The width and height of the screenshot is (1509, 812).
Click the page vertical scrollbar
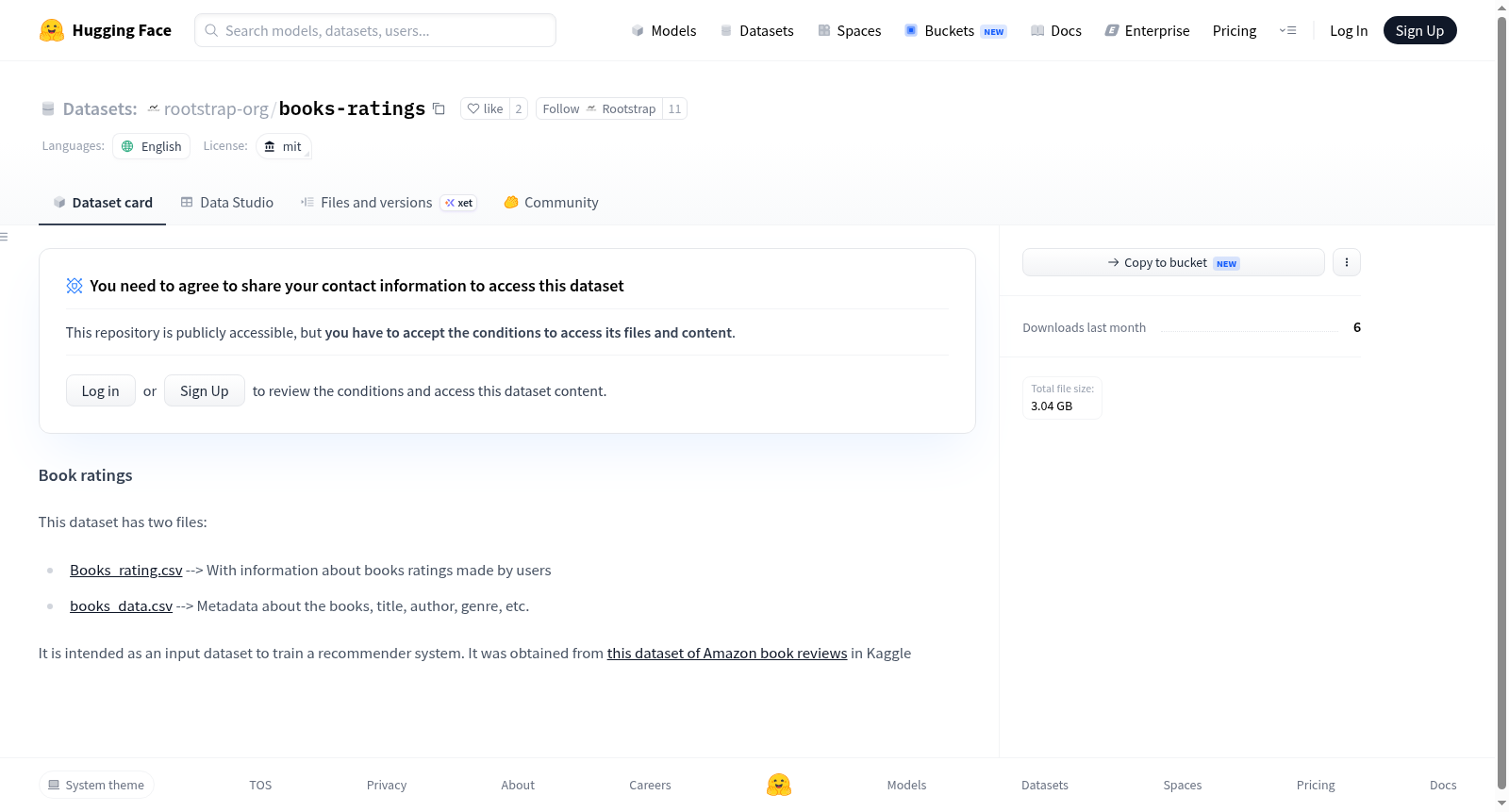point(1501,401)
